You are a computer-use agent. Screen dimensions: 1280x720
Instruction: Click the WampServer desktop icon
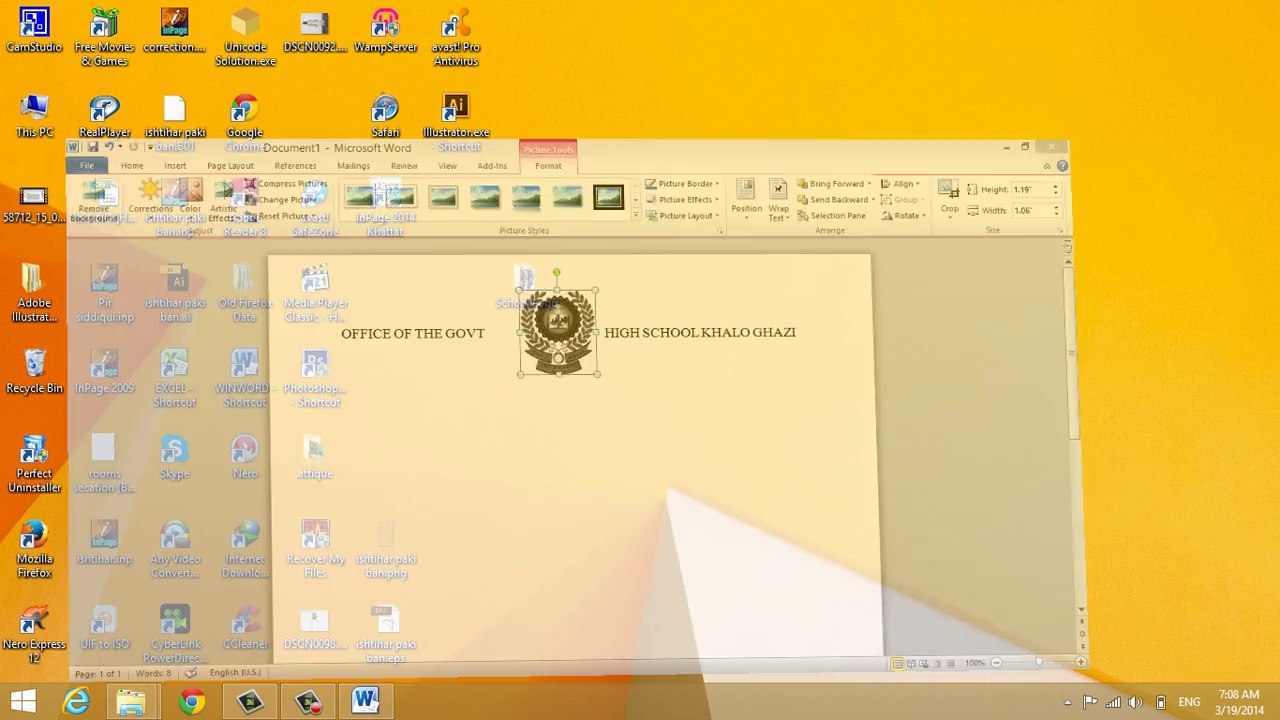(x=385, y=31)
